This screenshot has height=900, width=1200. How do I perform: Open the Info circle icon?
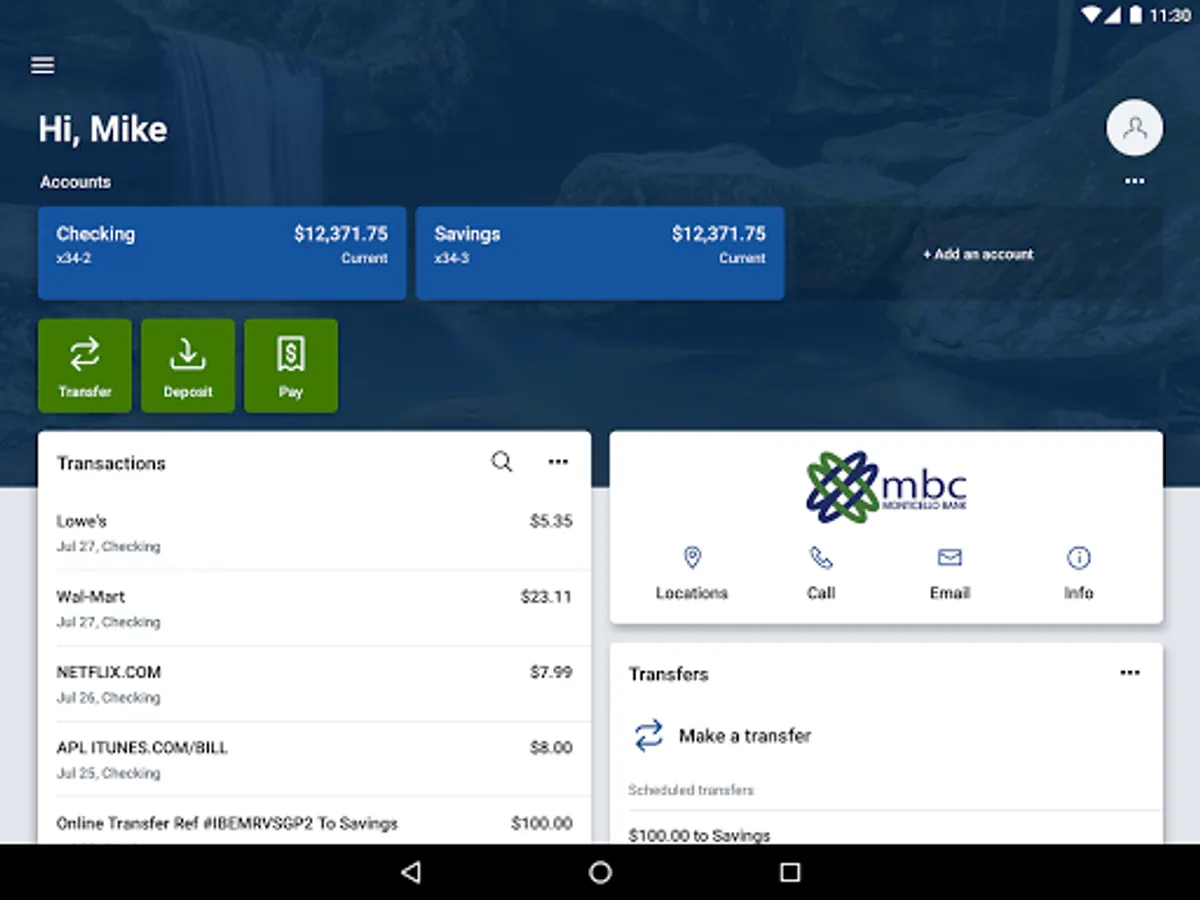[1078, 558]
